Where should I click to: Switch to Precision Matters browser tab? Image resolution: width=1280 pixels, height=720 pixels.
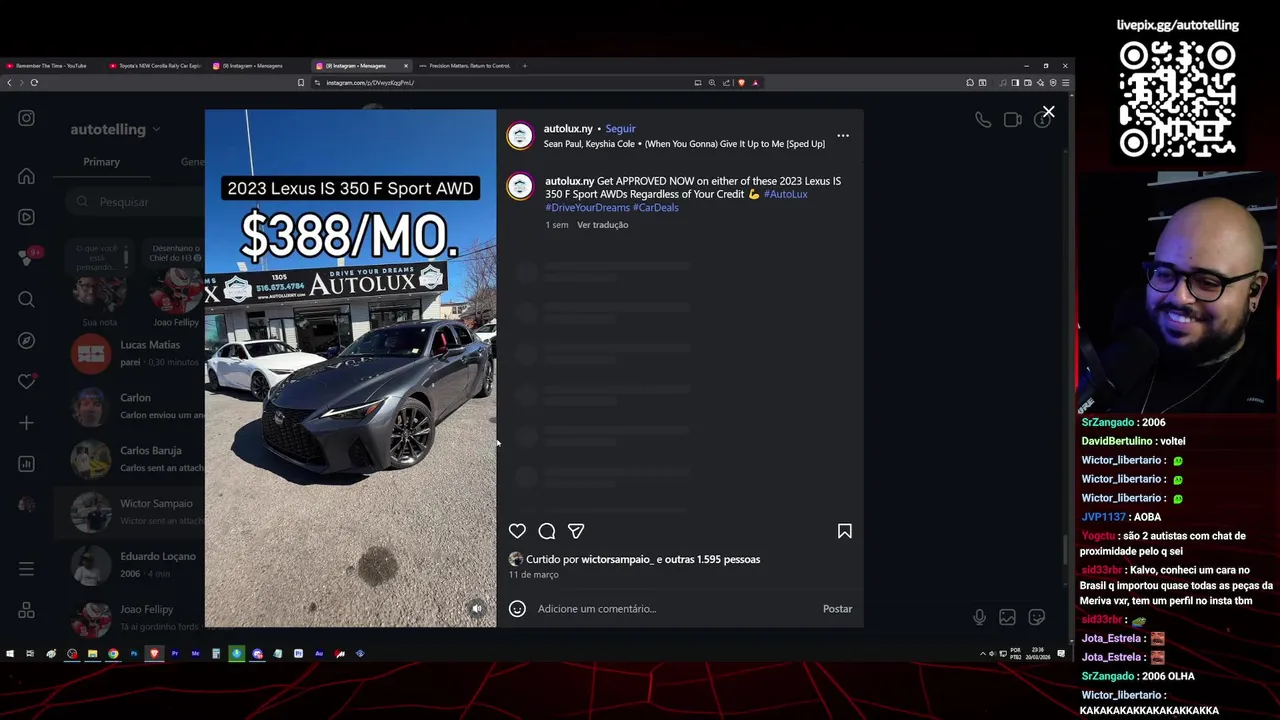pyautogui.click(x=465, y=66)
